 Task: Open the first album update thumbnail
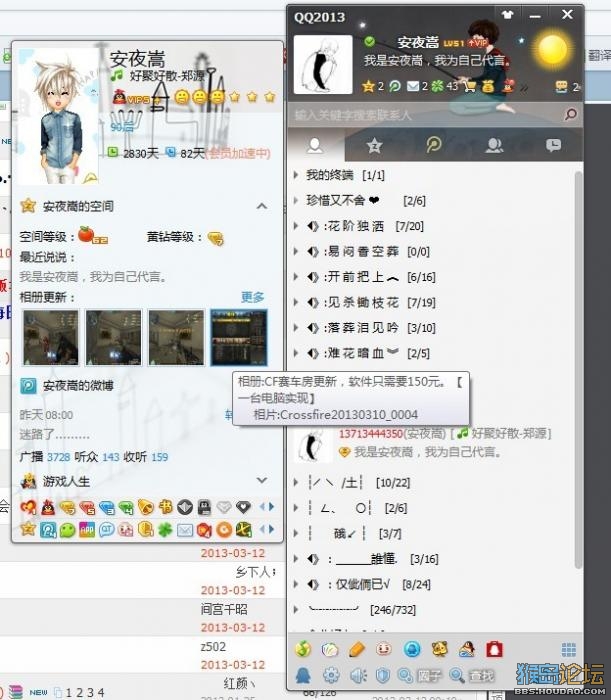(51, 338)
